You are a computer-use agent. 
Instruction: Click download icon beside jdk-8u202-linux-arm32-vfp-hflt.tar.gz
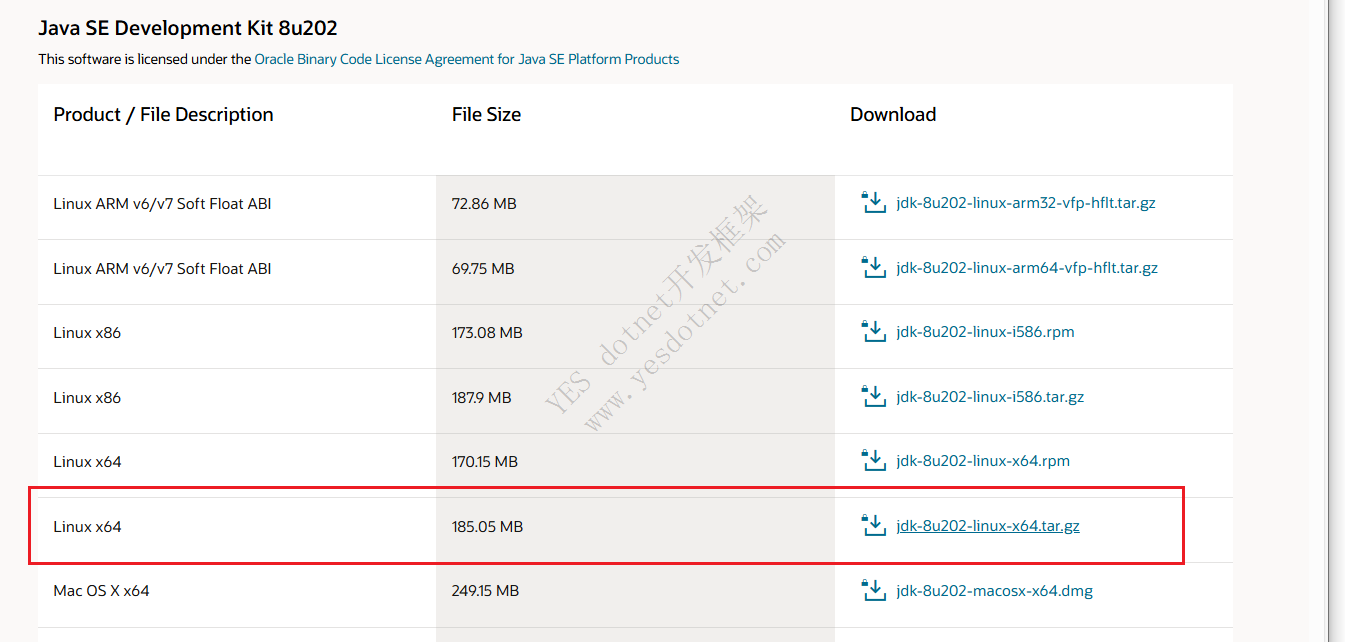(874, 203)
